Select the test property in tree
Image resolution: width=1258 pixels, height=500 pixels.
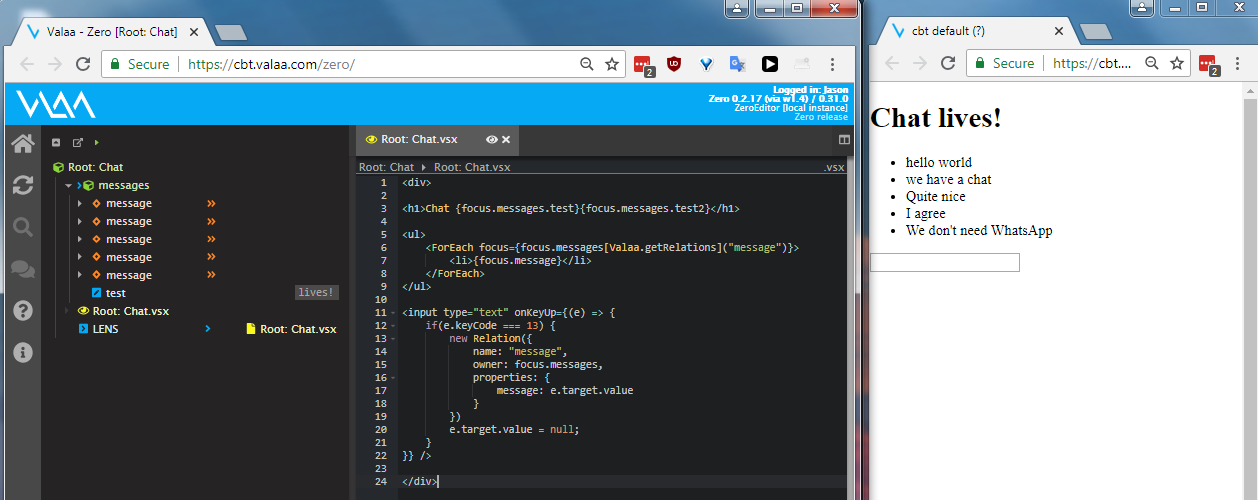coord(116,293)
